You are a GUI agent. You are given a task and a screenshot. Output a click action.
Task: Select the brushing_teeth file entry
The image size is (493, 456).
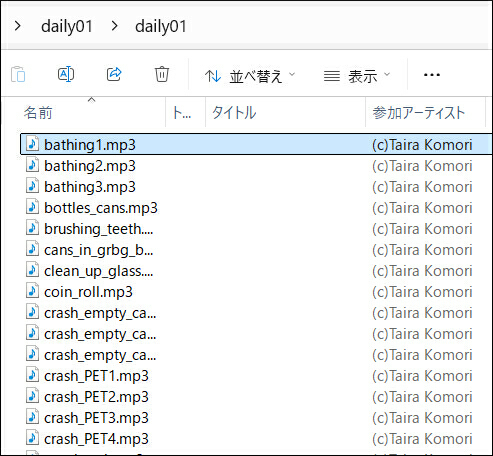click(256, 229)
